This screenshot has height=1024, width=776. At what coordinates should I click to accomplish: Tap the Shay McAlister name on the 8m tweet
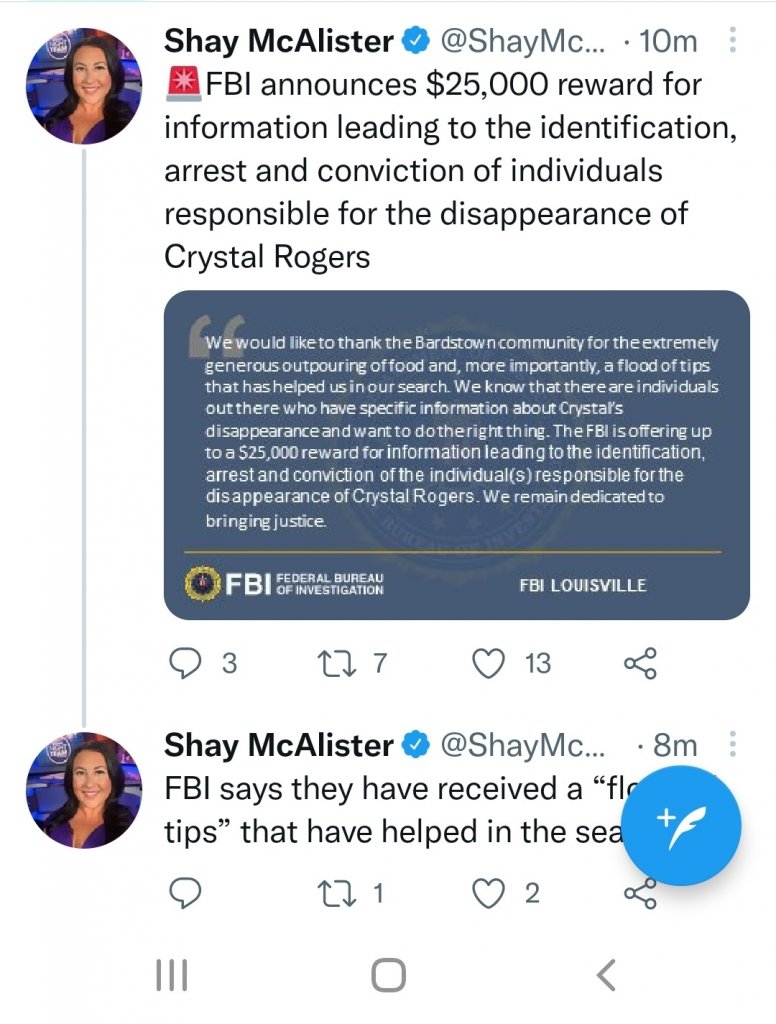pos(279,745)
